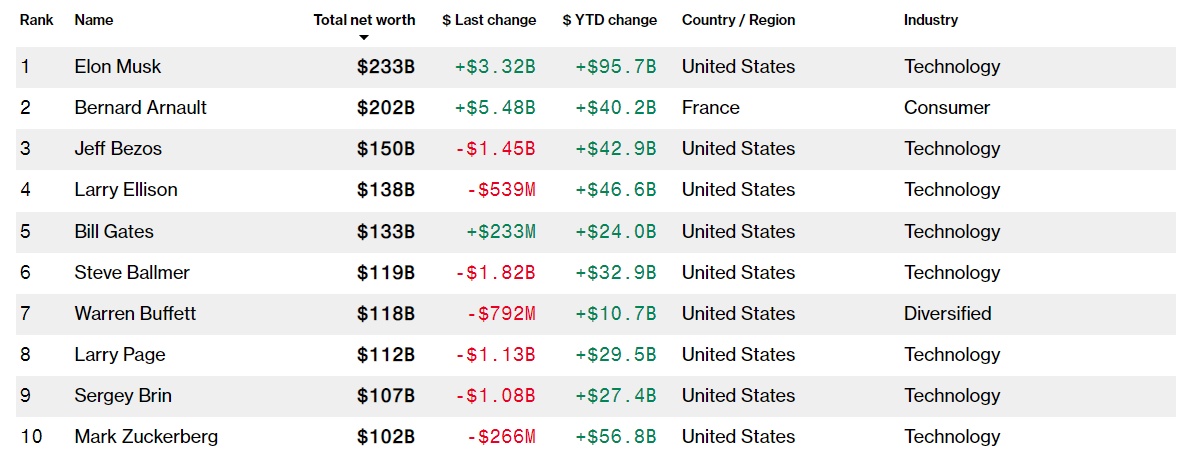Go to Sergey Brin's profile
This screenshot has height=455, width=1195.
point(123,396)
